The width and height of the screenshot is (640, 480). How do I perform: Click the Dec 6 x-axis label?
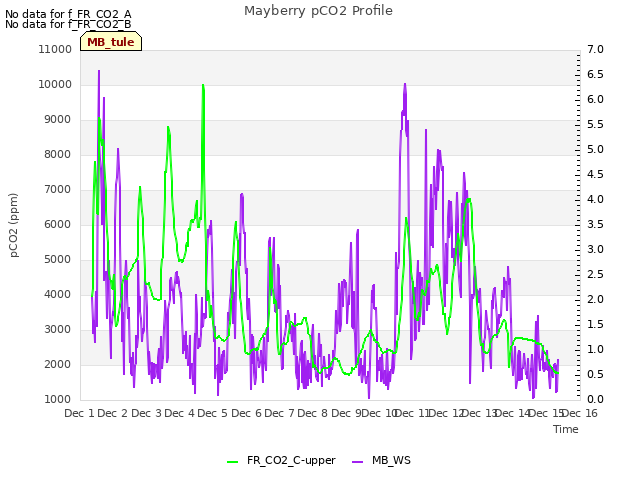(x=246, y=413)
